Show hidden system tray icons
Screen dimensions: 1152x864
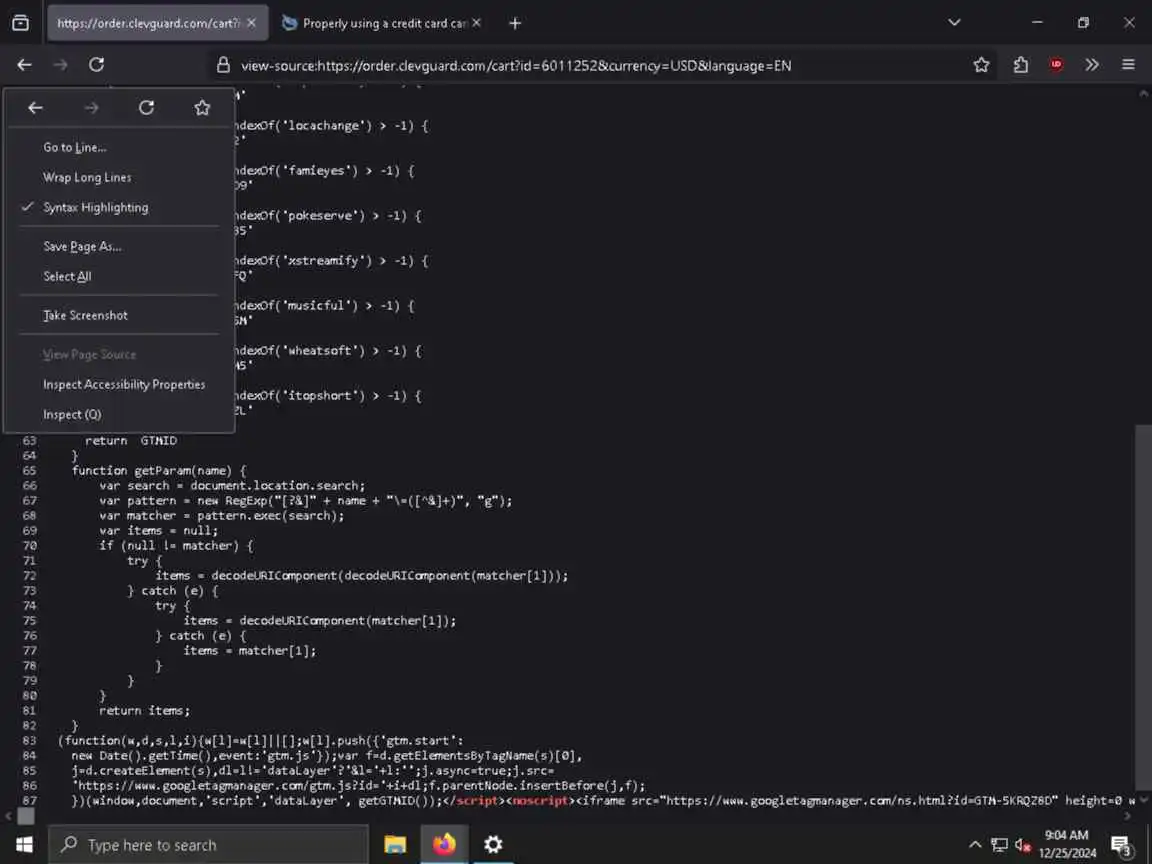pos(975,844)
